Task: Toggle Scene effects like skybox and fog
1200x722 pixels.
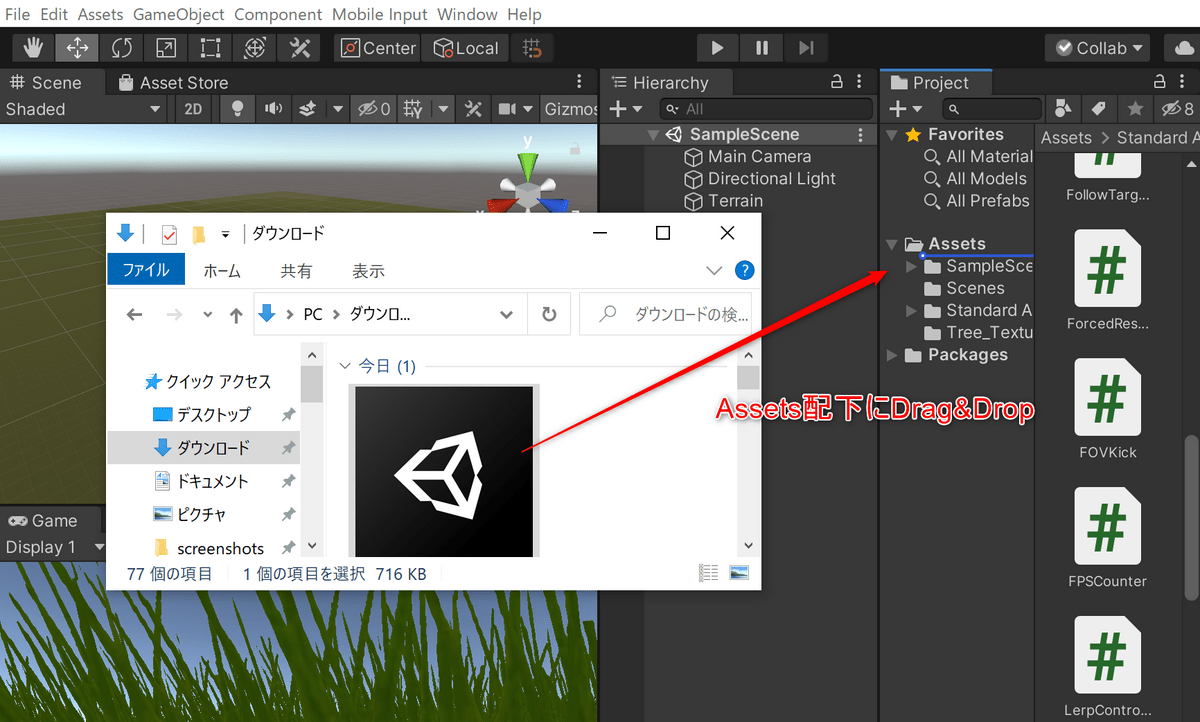Action: pyautogui.click(x=308, y=109)
